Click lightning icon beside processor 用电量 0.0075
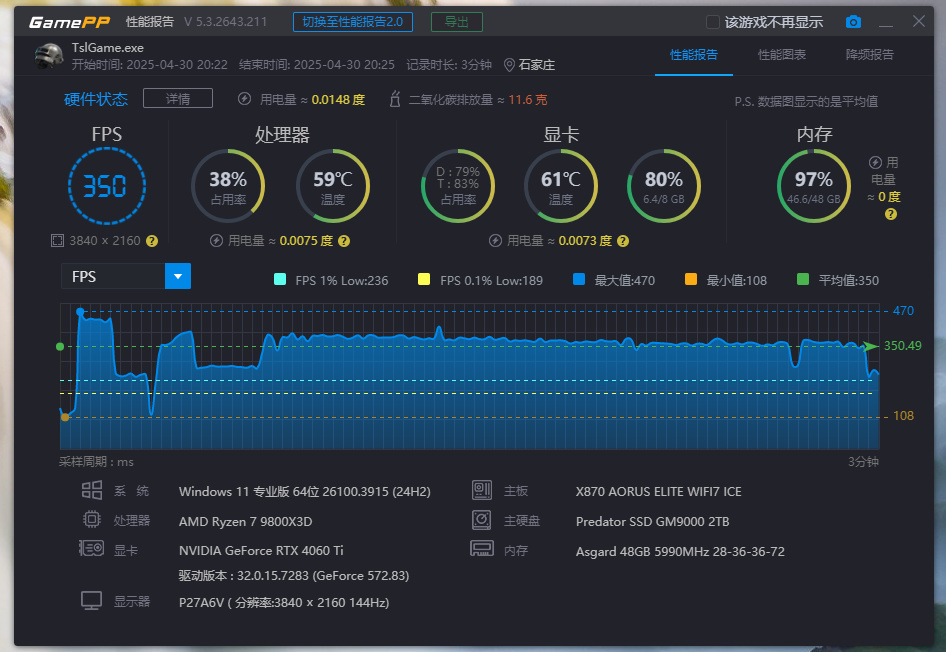Viewport: 946px width, 652px height. pyautogui.click(x=216, y=241)
